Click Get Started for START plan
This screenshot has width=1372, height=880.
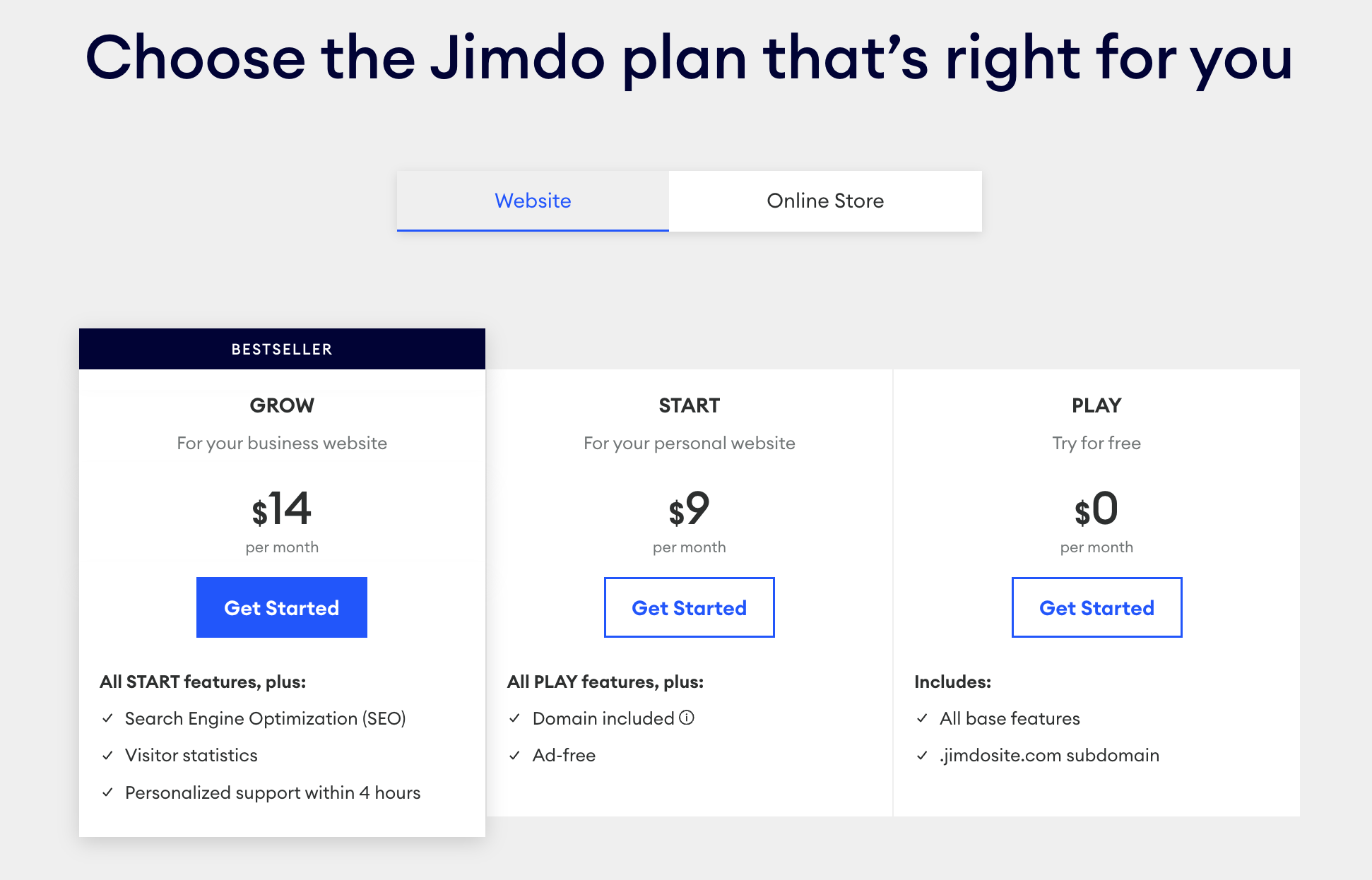(691, 606)
